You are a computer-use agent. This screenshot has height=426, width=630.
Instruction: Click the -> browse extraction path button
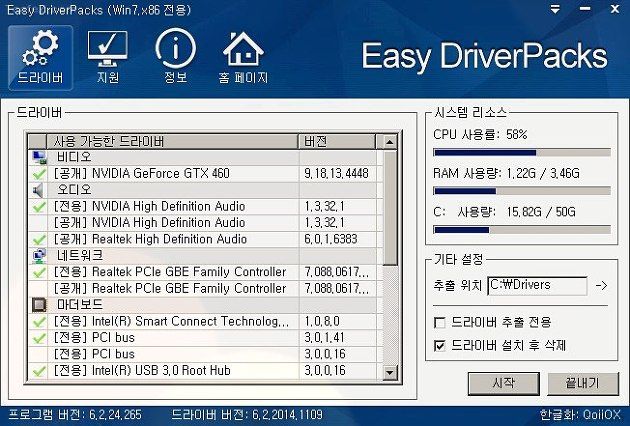[601, 286]
